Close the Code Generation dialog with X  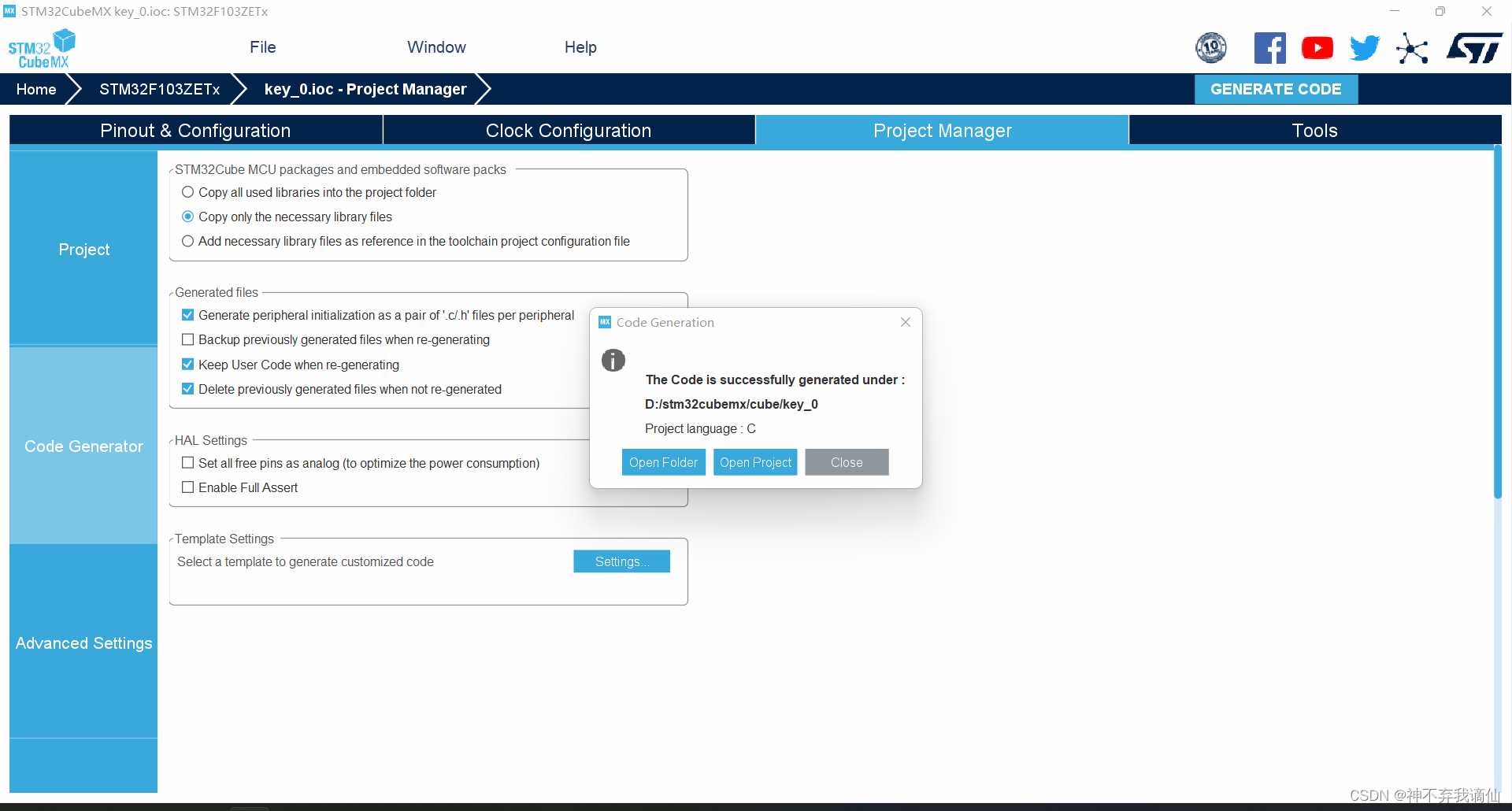point(906,322)
